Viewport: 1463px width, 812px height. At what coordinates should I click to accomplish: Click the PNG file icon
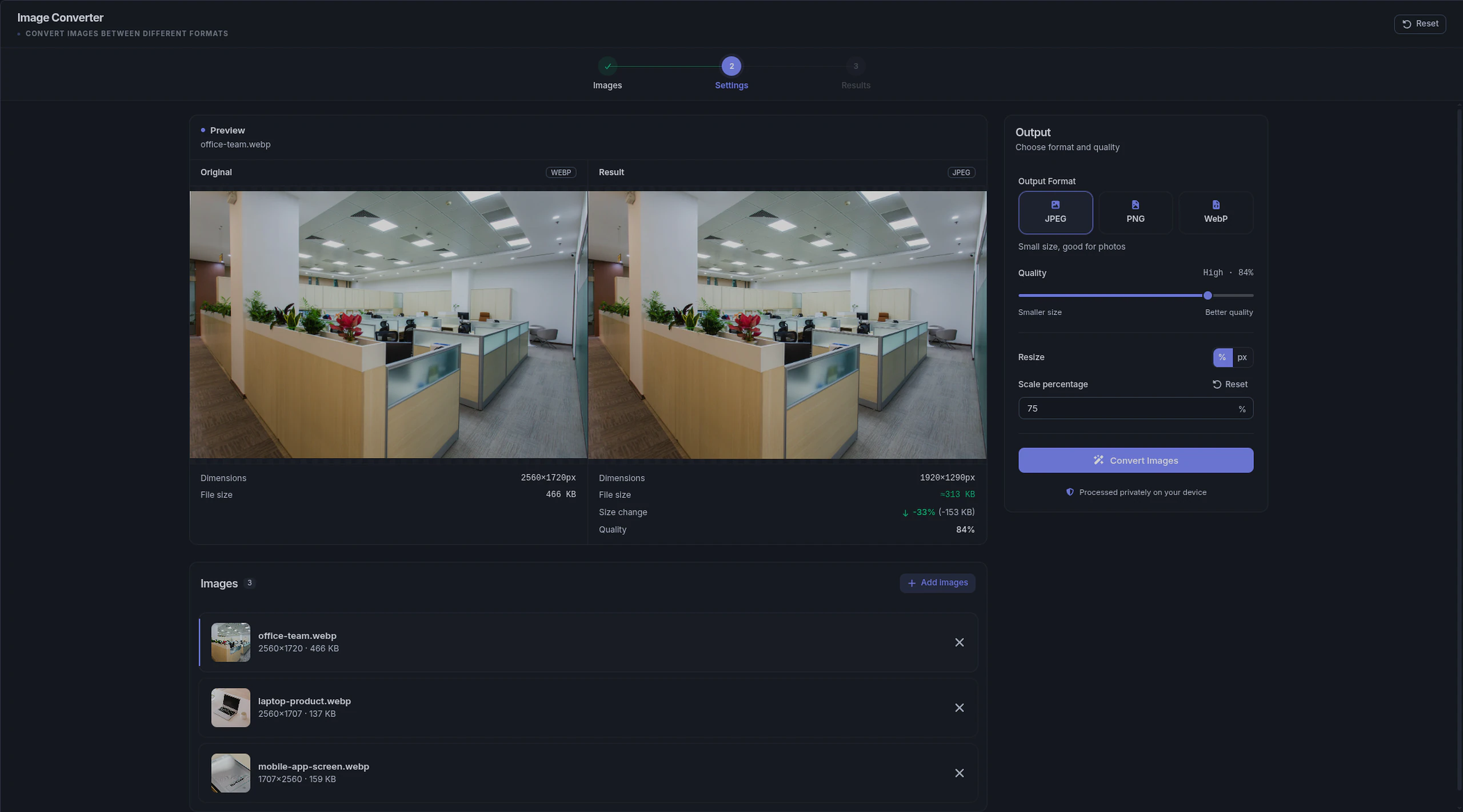(1135, 205)
